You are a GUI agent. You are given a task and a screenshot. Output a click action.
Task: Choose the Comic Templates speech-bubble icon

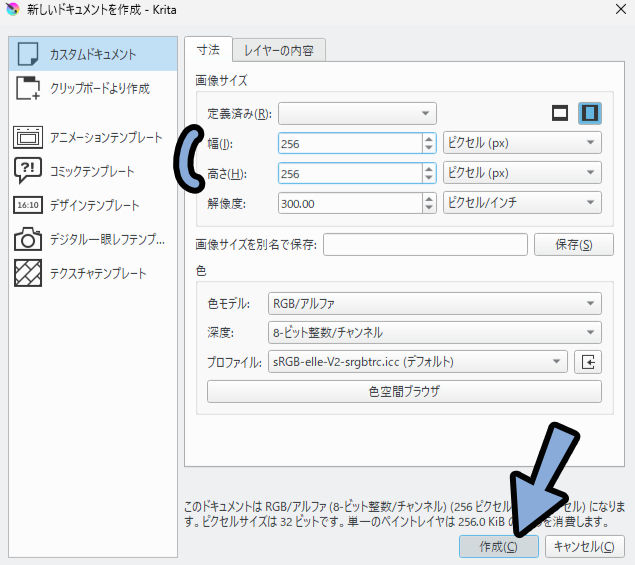(x=28, y=171)
